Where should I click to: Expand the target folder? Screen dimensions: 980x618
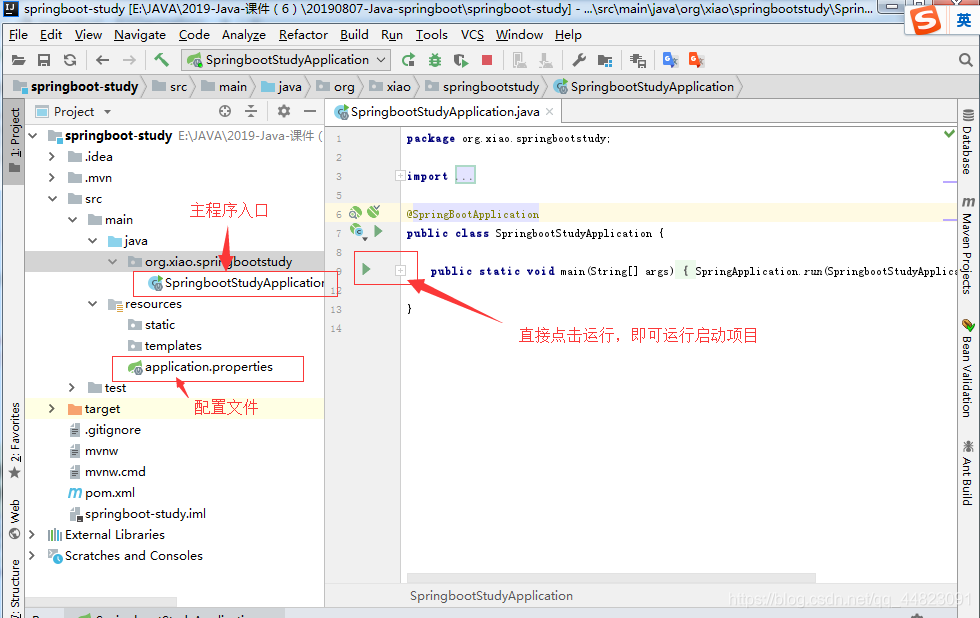click(x=52, y=409)
